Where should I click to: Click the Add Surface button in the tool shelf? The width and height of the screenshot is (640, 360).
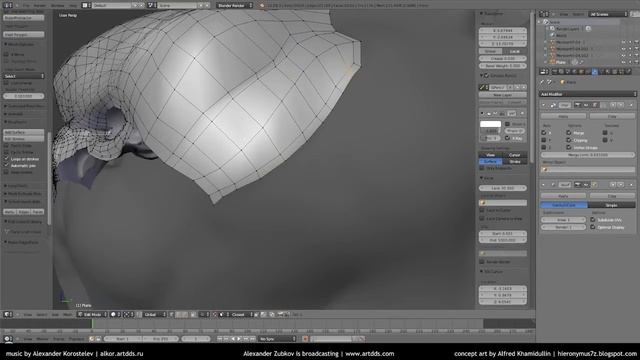[x=24, y=132]
